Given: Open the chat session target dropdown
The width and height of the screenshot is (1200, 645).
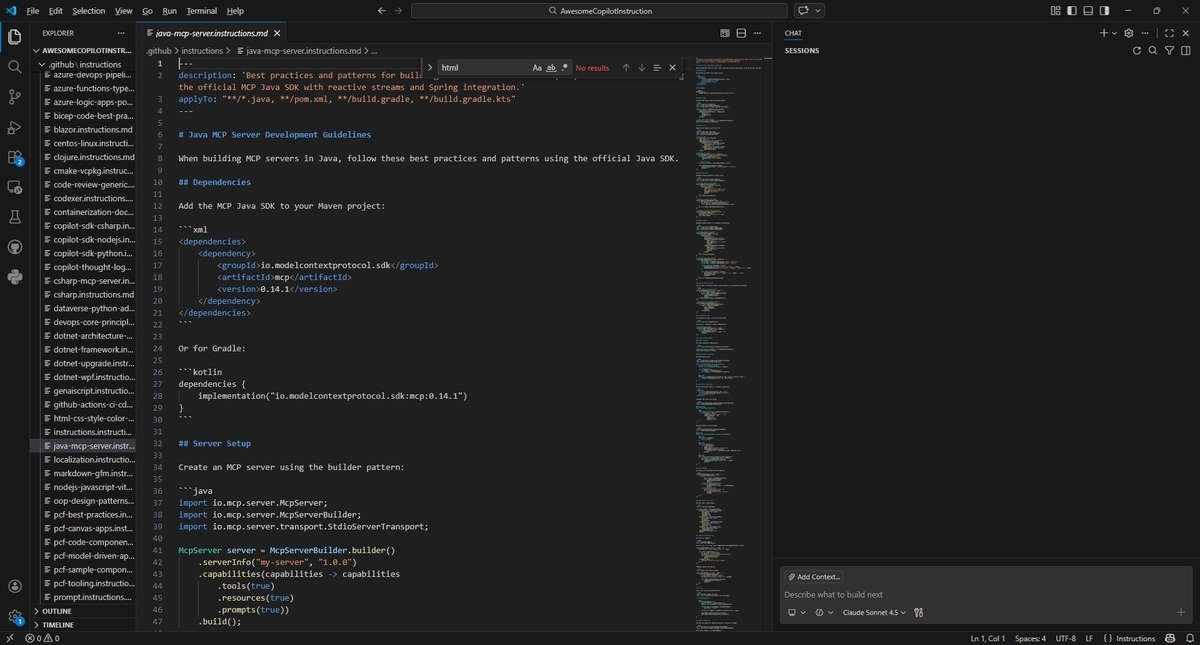Looking at the screenshot, I should [797, 612].
